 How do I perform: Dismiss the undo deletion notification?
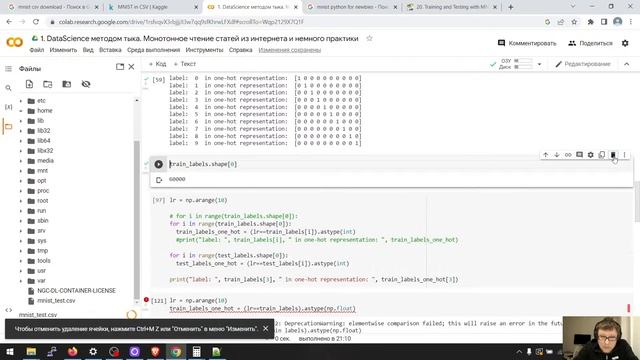[266, 328]
